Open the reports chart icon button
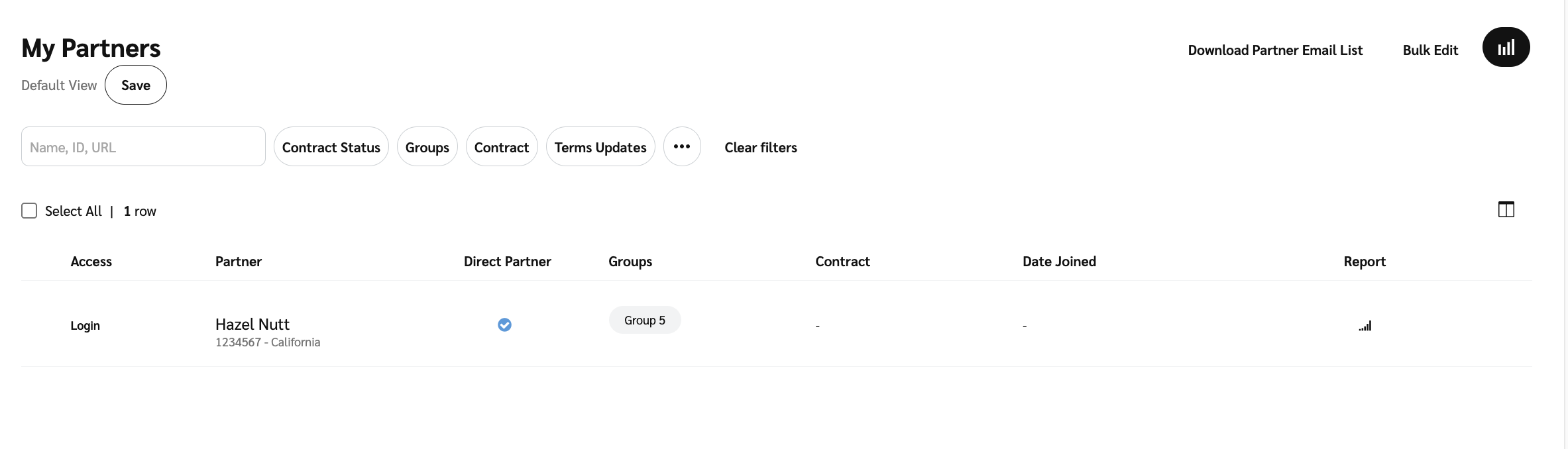The height and width of the screenshot is (449, 1568). pyautogui.click(x=1506, y=47)
